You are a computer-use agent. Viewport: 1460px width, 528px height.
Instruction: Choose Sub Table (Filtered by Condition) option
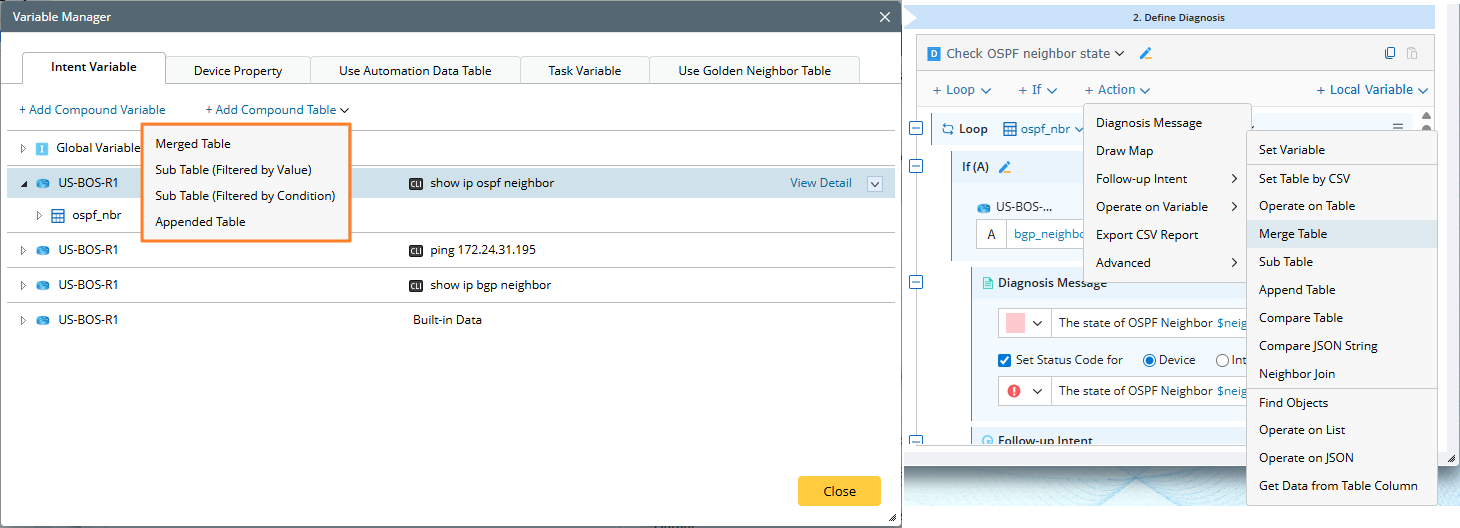pos(245,196)
